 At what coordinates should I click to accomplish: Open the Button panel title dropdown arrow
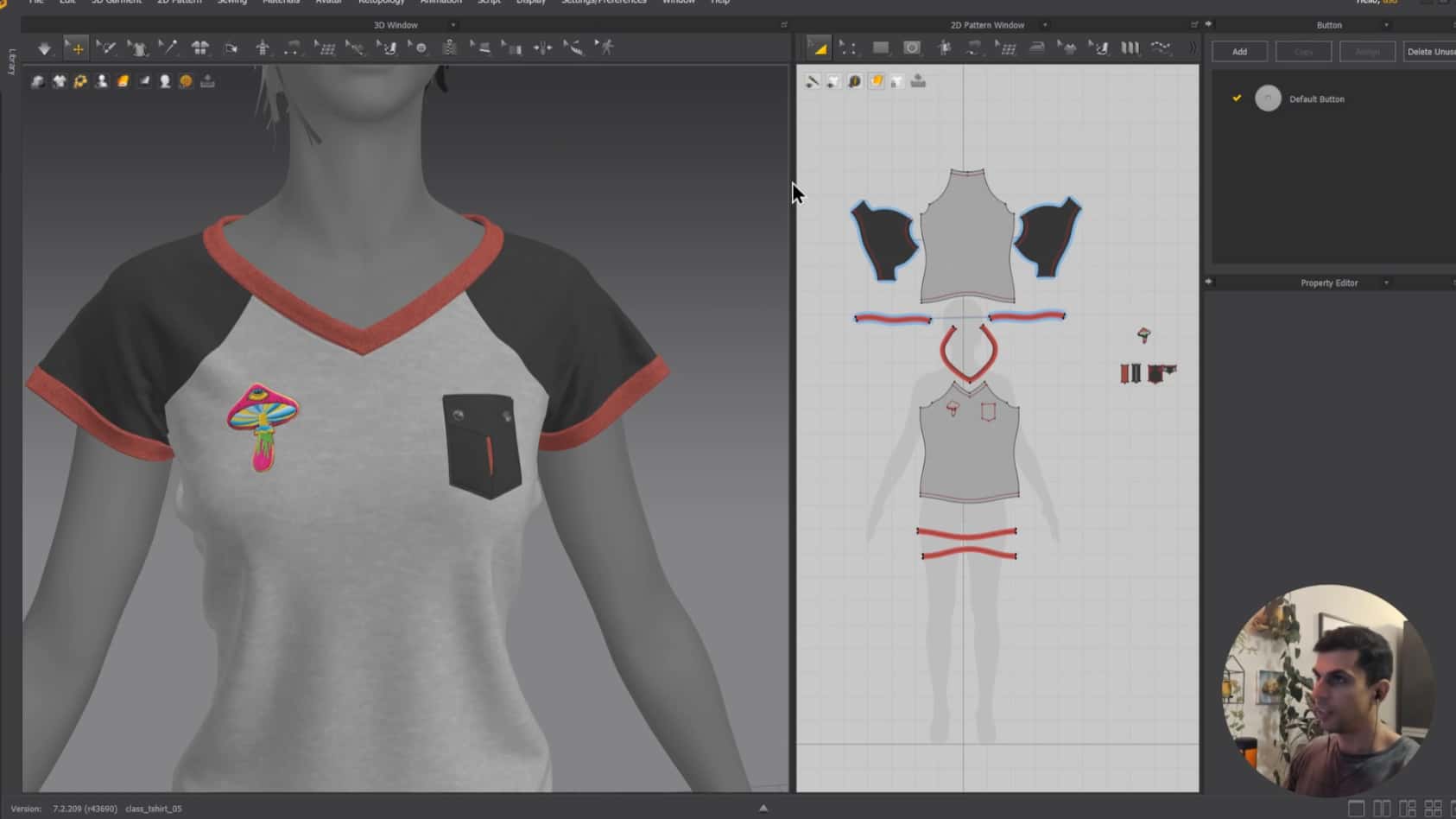click(1387, 25)
